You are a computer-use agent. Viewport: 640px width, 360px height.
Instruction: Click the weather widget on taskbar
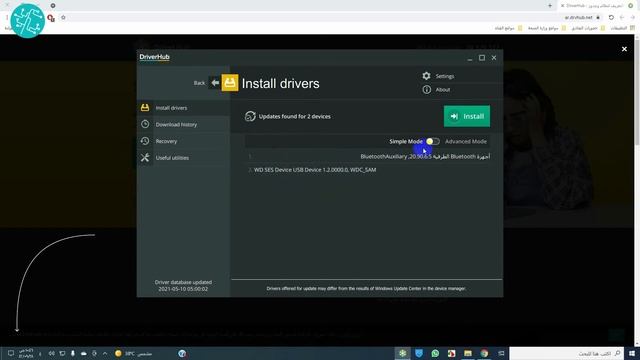[x=133, y=353]
